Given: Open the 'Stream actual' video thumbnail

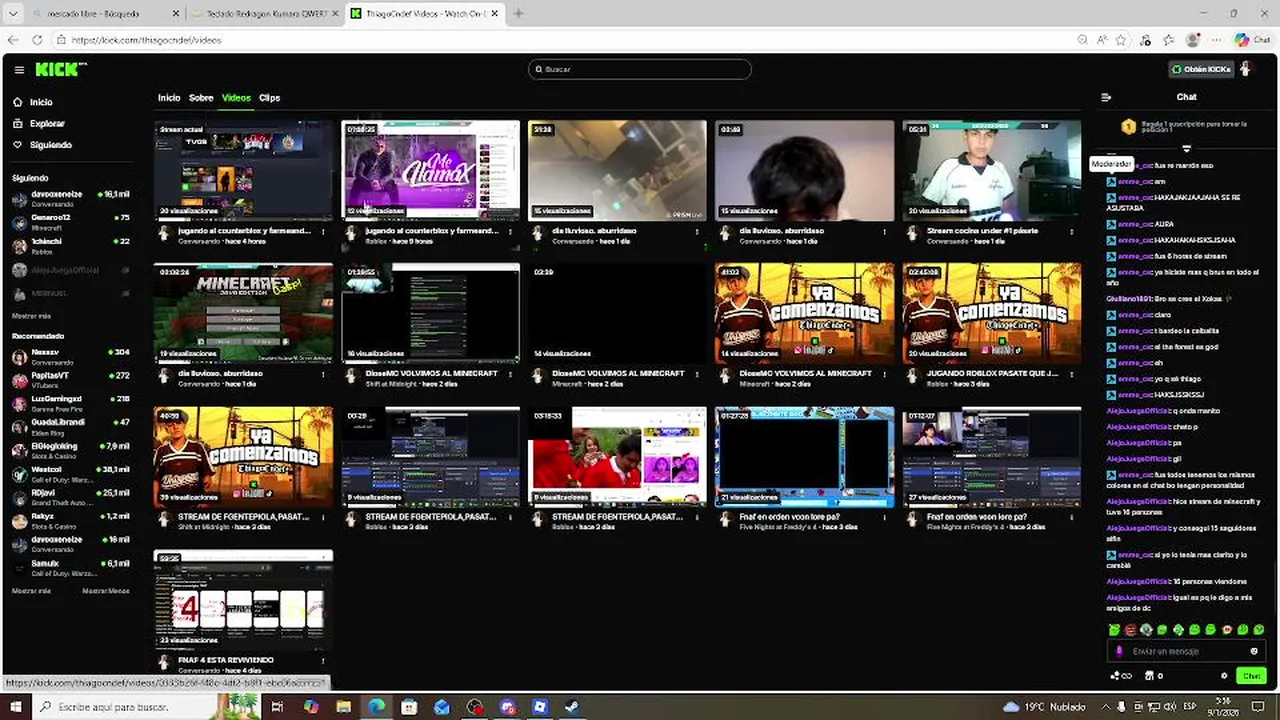Looking at the screenshot, I should point(243,170).
